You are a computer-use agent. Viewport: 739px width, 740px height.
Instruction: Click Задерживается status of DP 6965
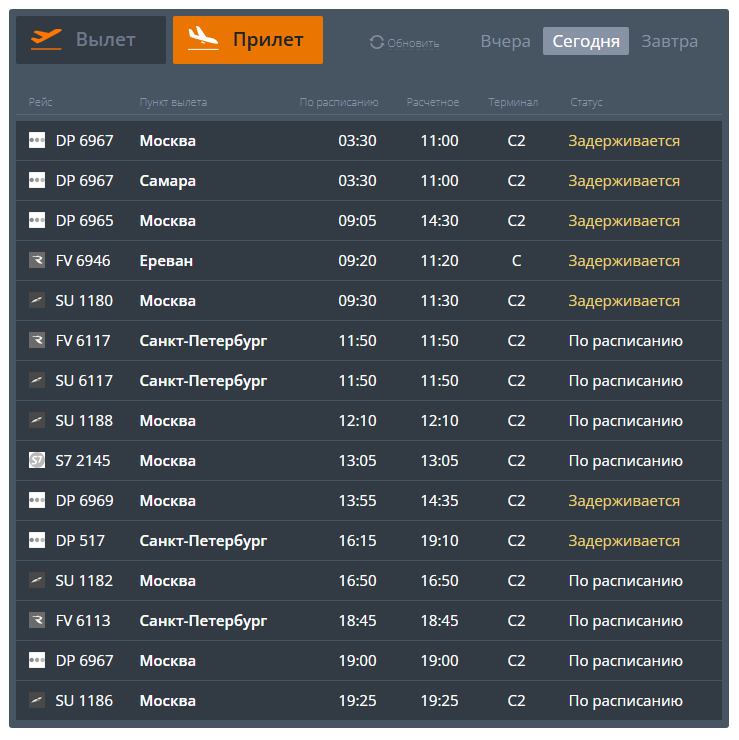[x=624, y=221]
